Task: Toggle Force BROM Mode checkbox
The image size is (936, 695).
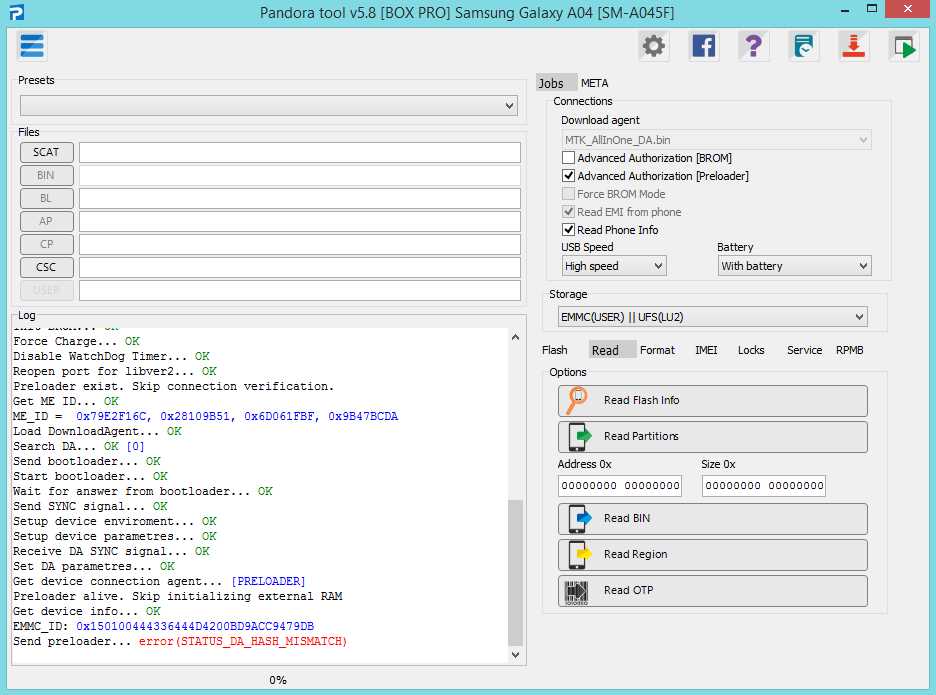Action: (x=568, y=194)
